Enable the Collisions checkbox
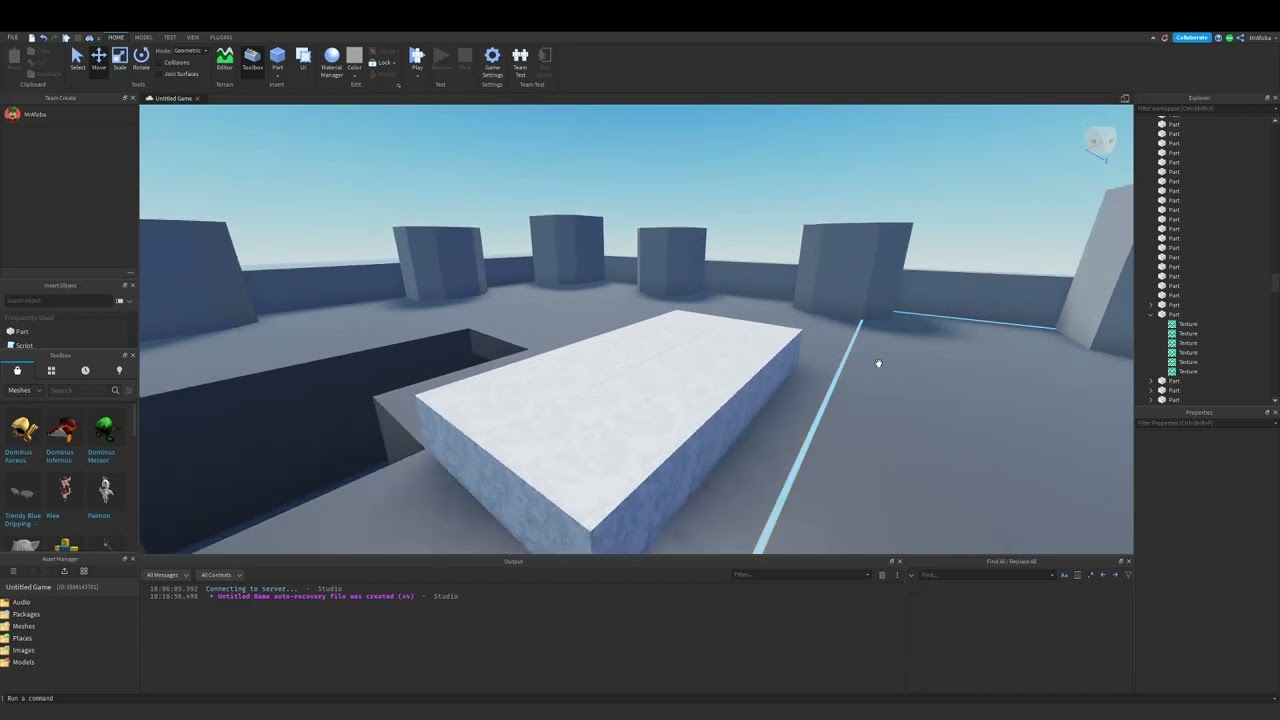The height and width of the screenshot is (720, 1280). pos(160,62)
